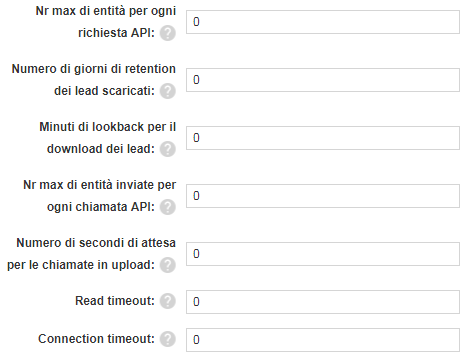This screenshot has height=361, width=468.
Task: Show help for seconds of wait in upload
Action: (167, 265)
